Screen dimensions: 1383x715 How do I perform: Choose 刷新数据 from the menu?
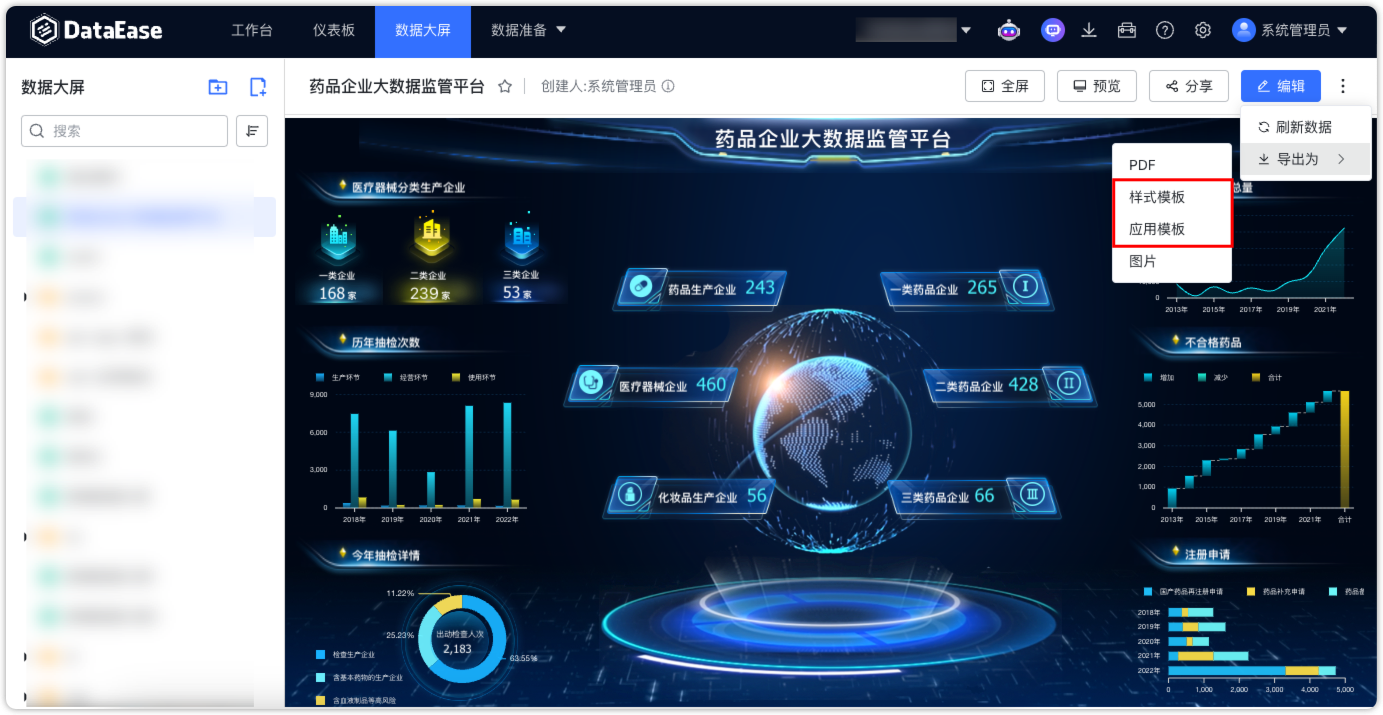(1306, 127)
